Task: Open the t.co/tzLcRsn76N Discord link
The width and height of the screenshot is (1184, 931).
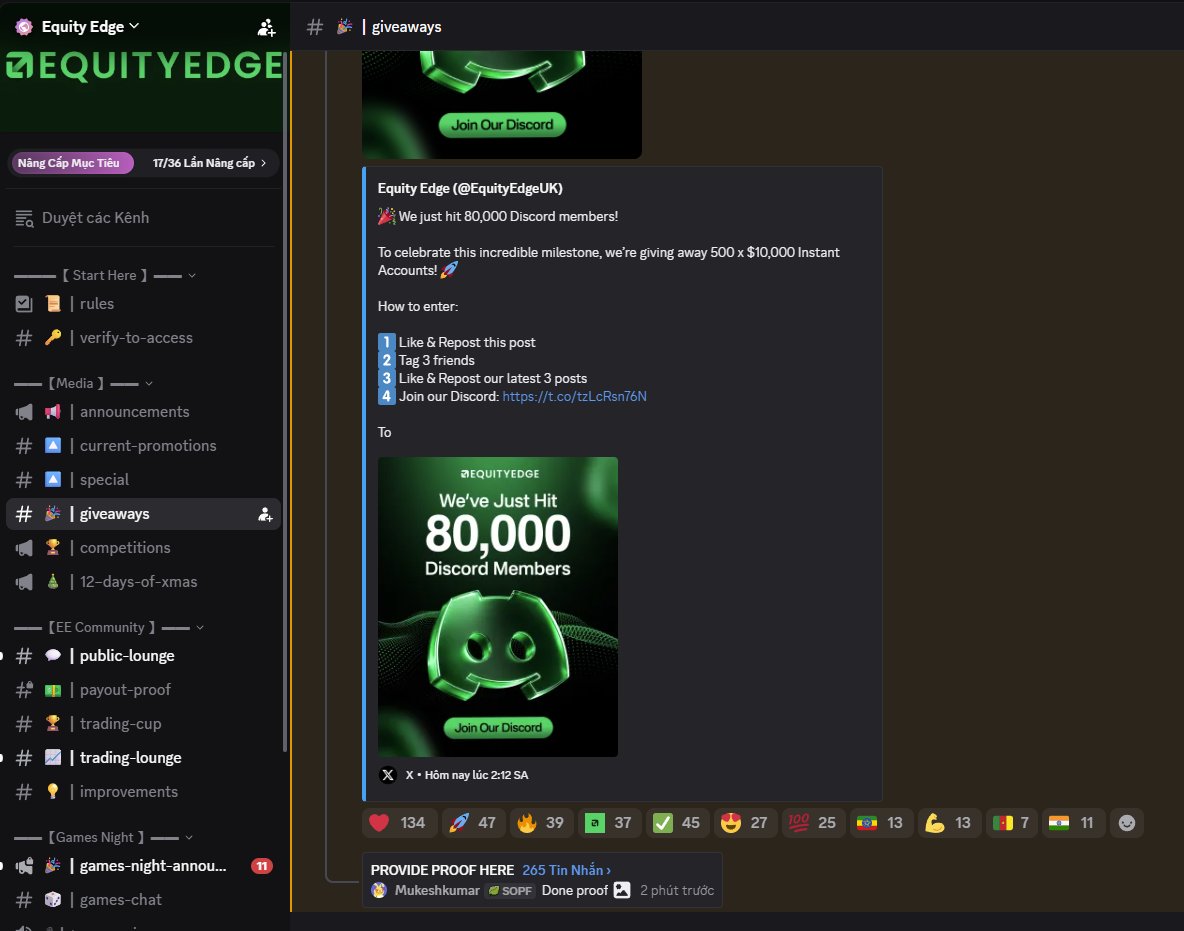Action: click(x=574, y=396)
